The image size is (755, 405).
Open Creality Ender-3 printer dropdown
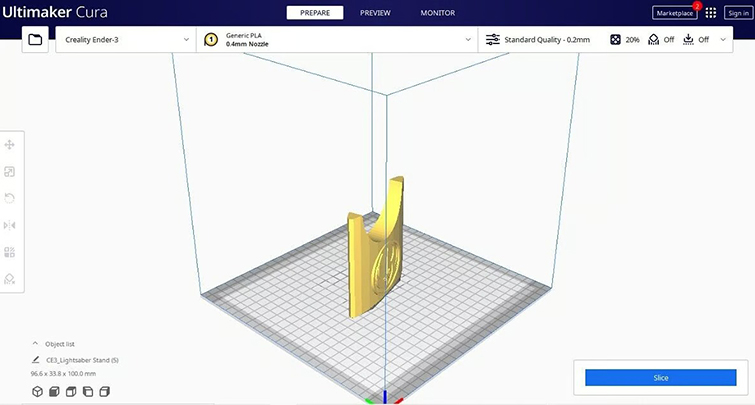[x=126, y=39]
